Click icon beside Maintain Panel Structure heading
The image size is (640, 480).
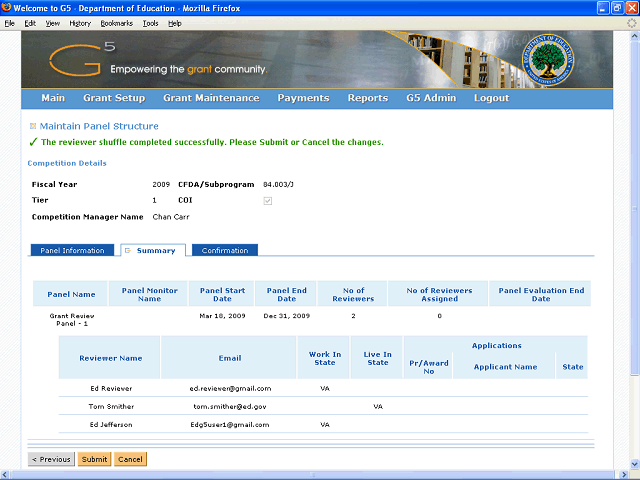click(x=32, y=126)
